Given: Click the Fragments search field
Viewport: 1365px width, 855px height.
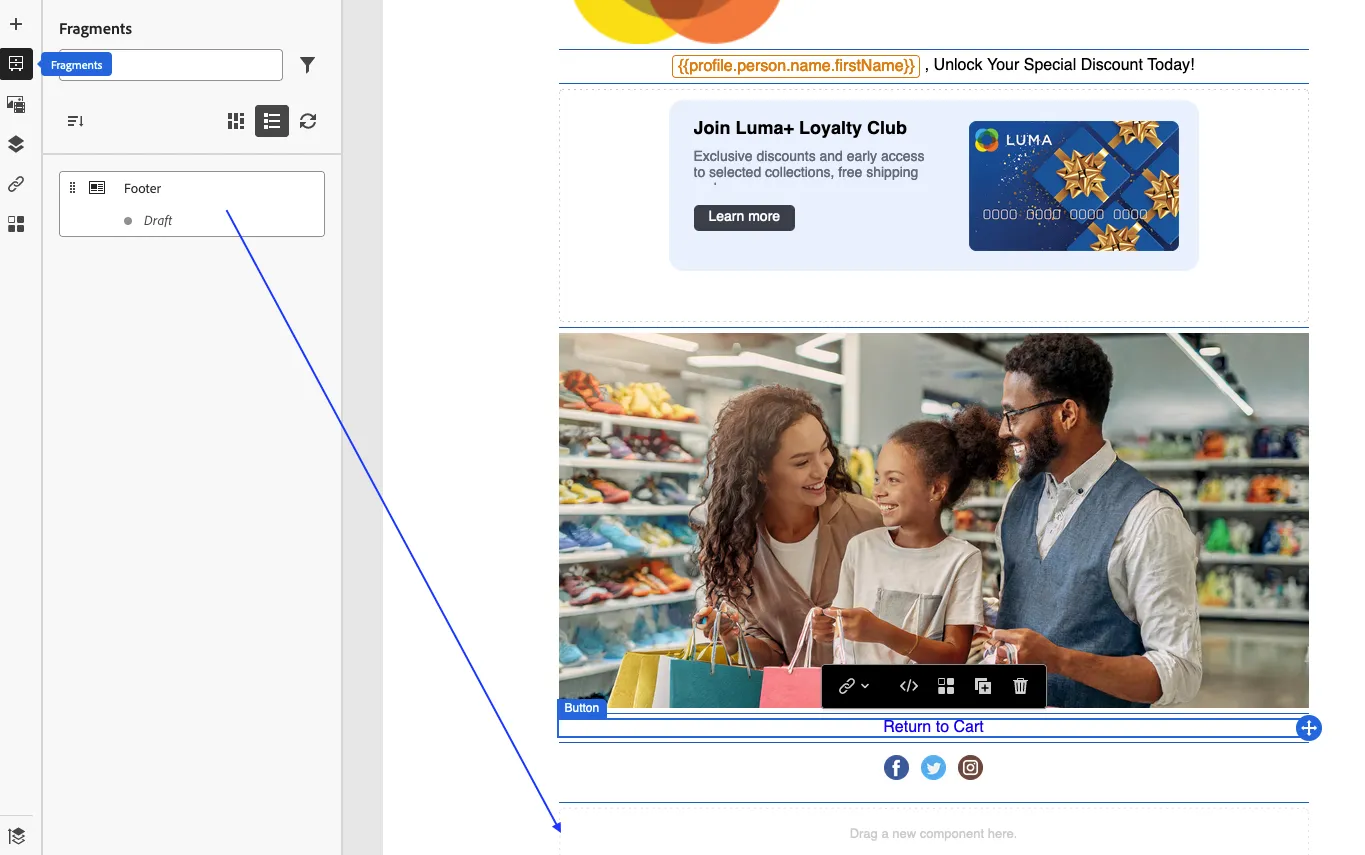Looking at the screenshot, I should [171, 65].
